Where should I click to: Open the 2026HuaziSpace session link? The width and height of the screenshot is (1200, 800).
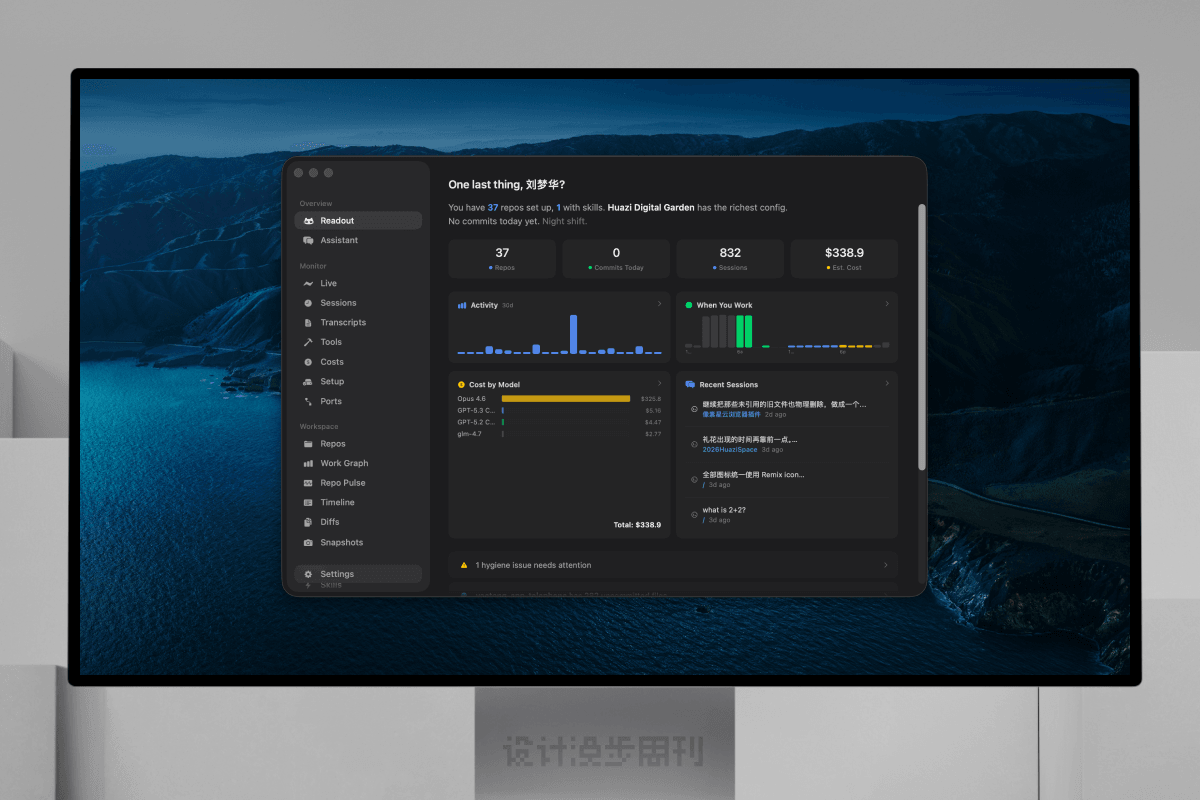[729, 450]
